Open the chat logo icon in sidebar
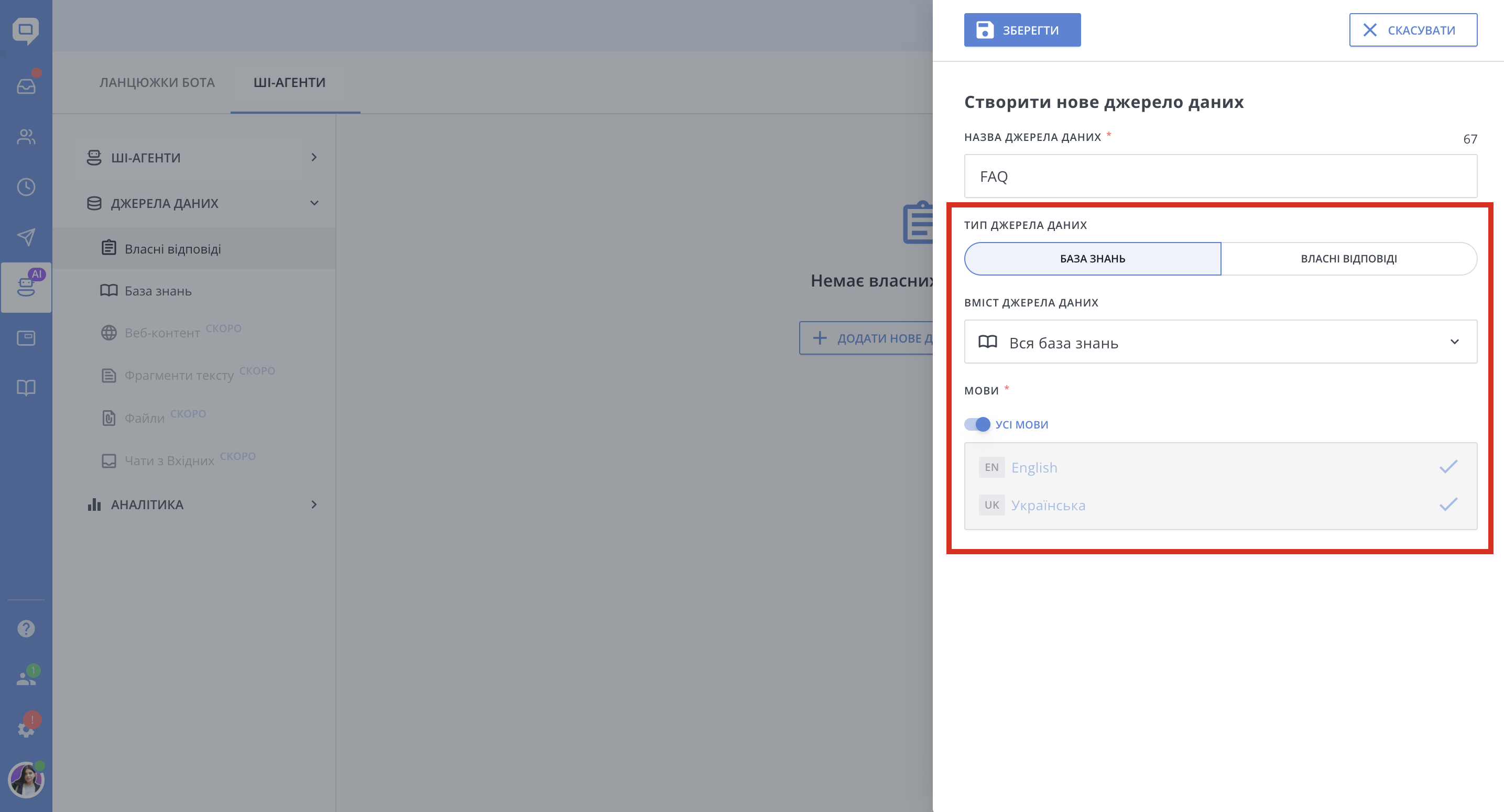The image size is (1504, 812). click(x=26, y=30)
